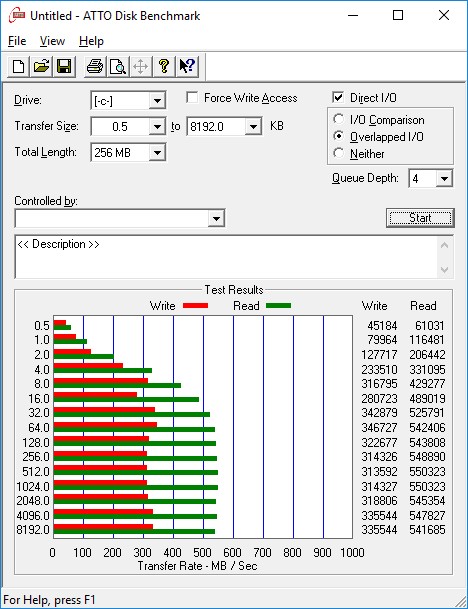
Task: Click the read value 61031
Action: coord(430,325)
